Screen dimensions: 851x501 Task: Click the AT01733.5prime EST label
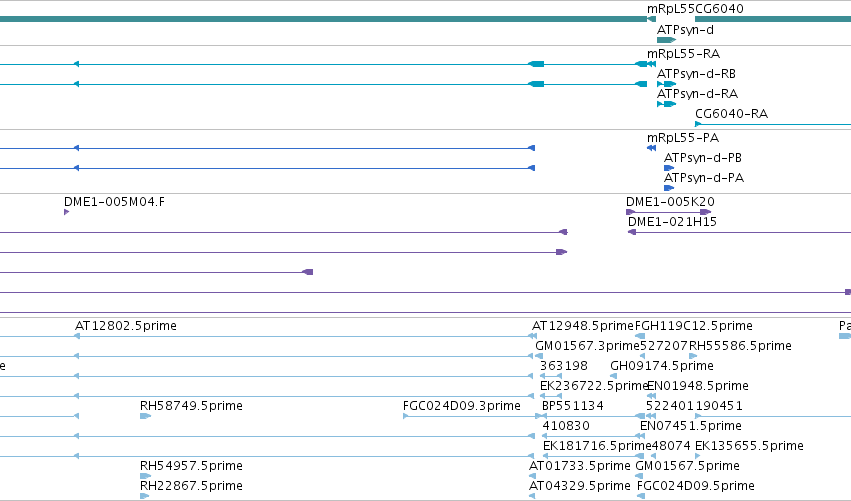click(x=580, y=466)
